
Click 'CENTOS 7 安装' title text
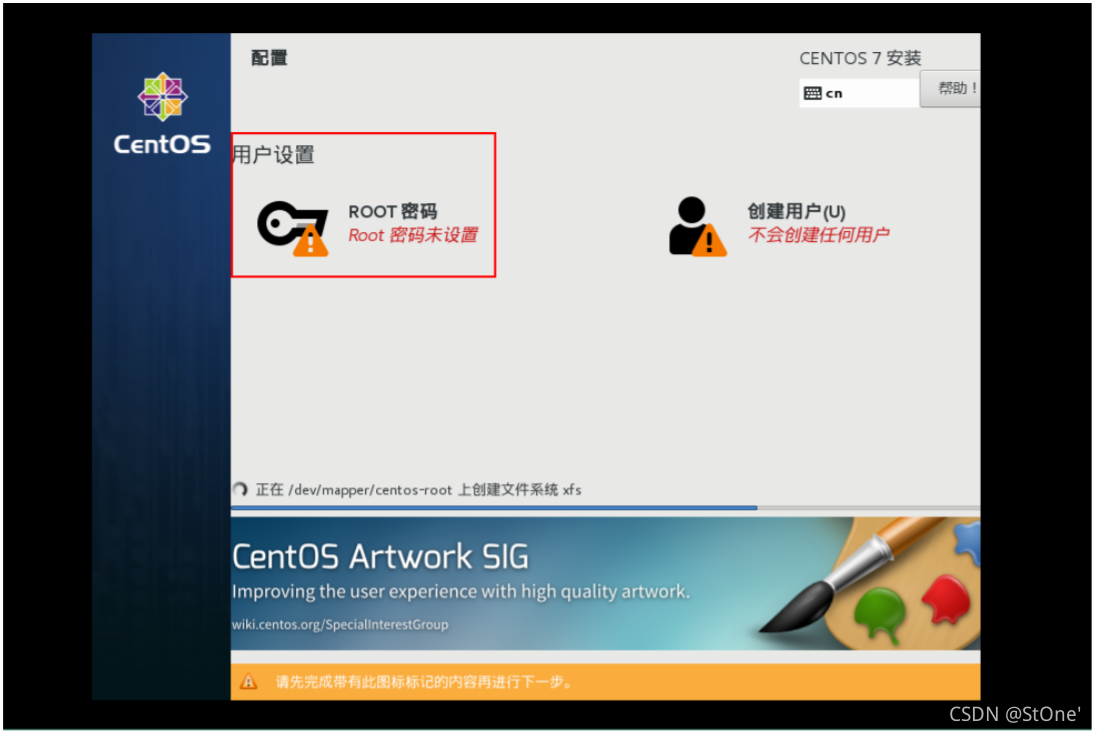[860, 58]
